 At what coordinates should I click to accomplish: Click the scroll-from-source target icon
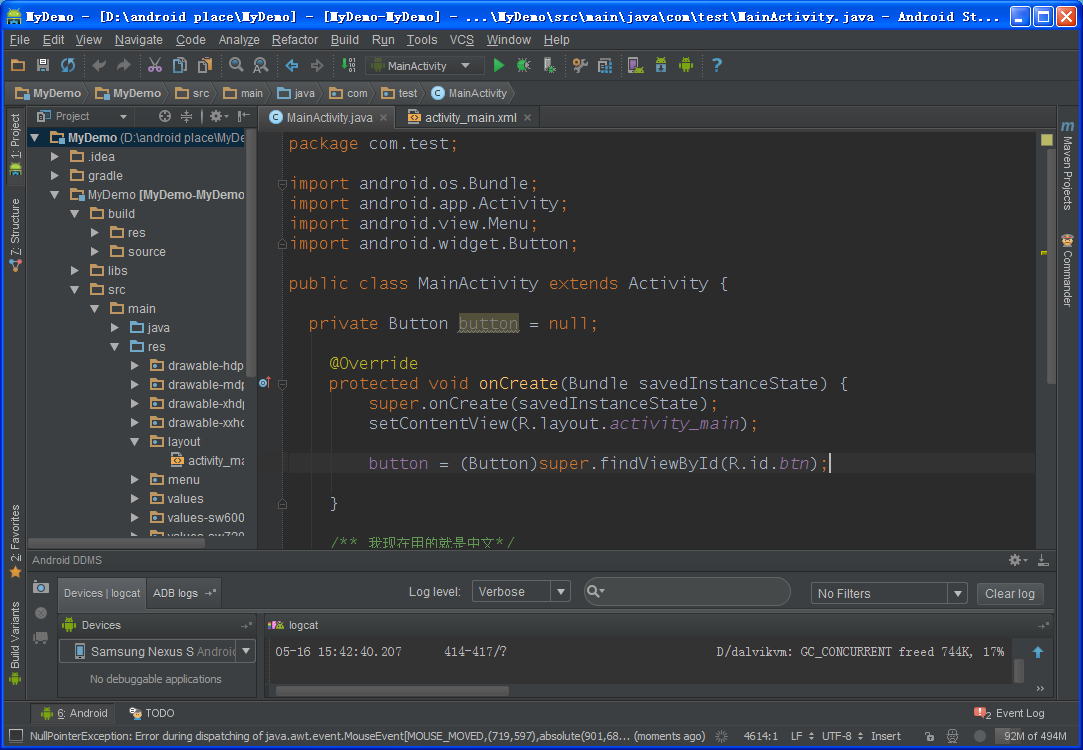pyautogui.click(x=164, y=116)
